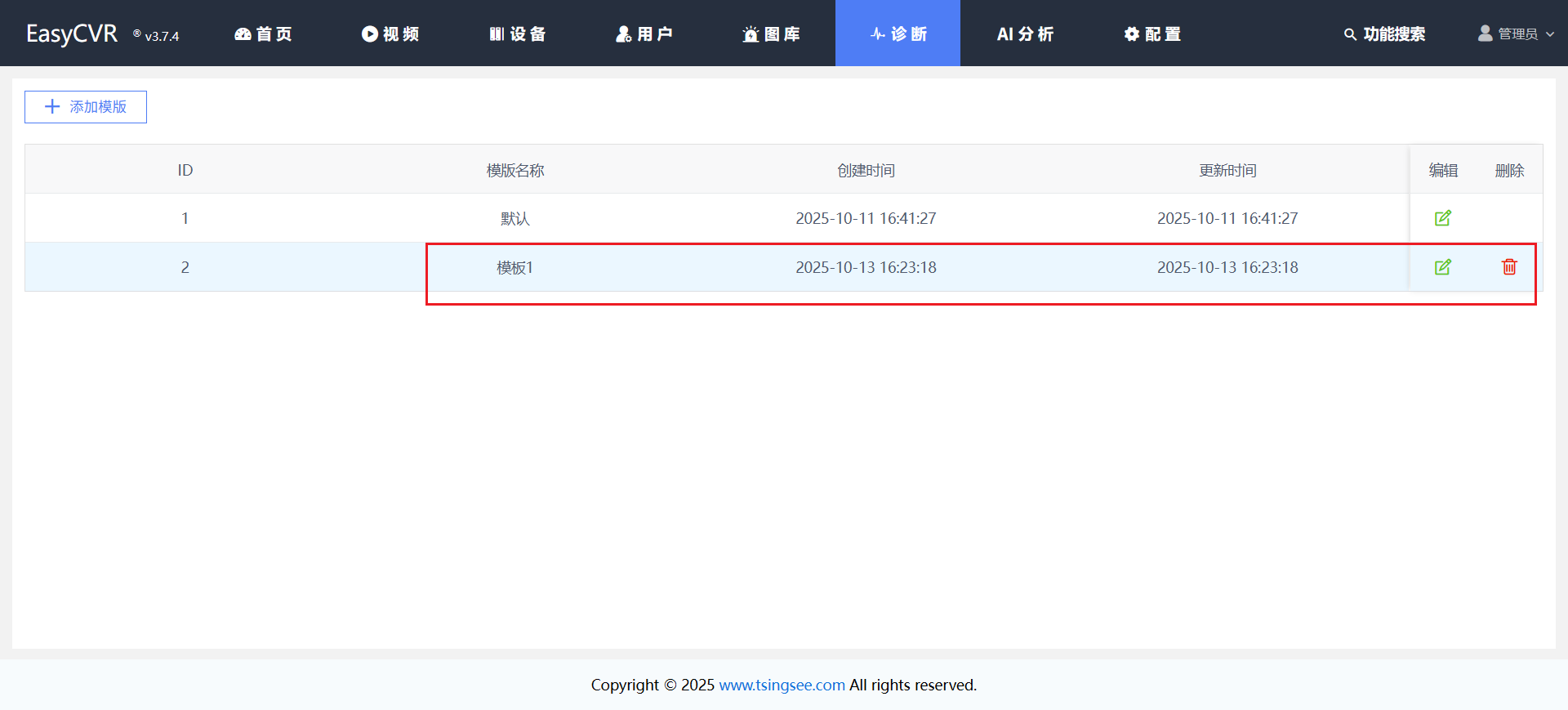Click the administrator user avatar icon
Screen dimensions: 1568x710
pyautogui.click(x=1485, y=33)
